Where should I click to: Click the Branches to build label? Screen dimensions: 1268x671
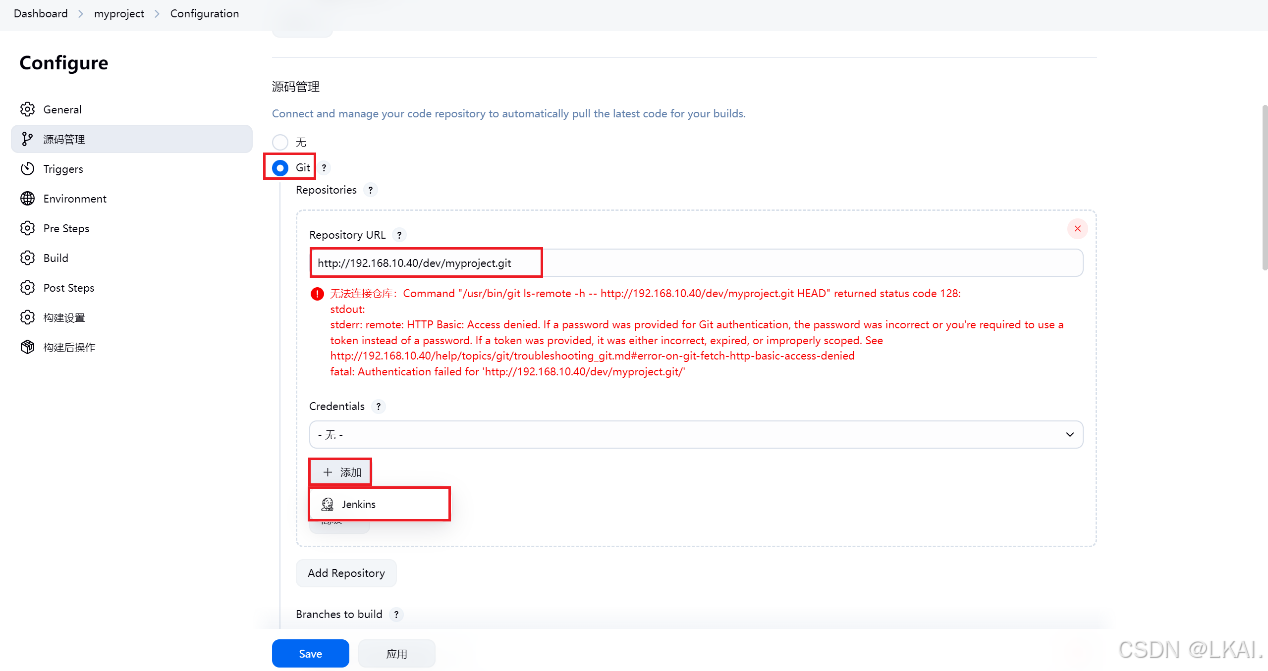(339, 614)
